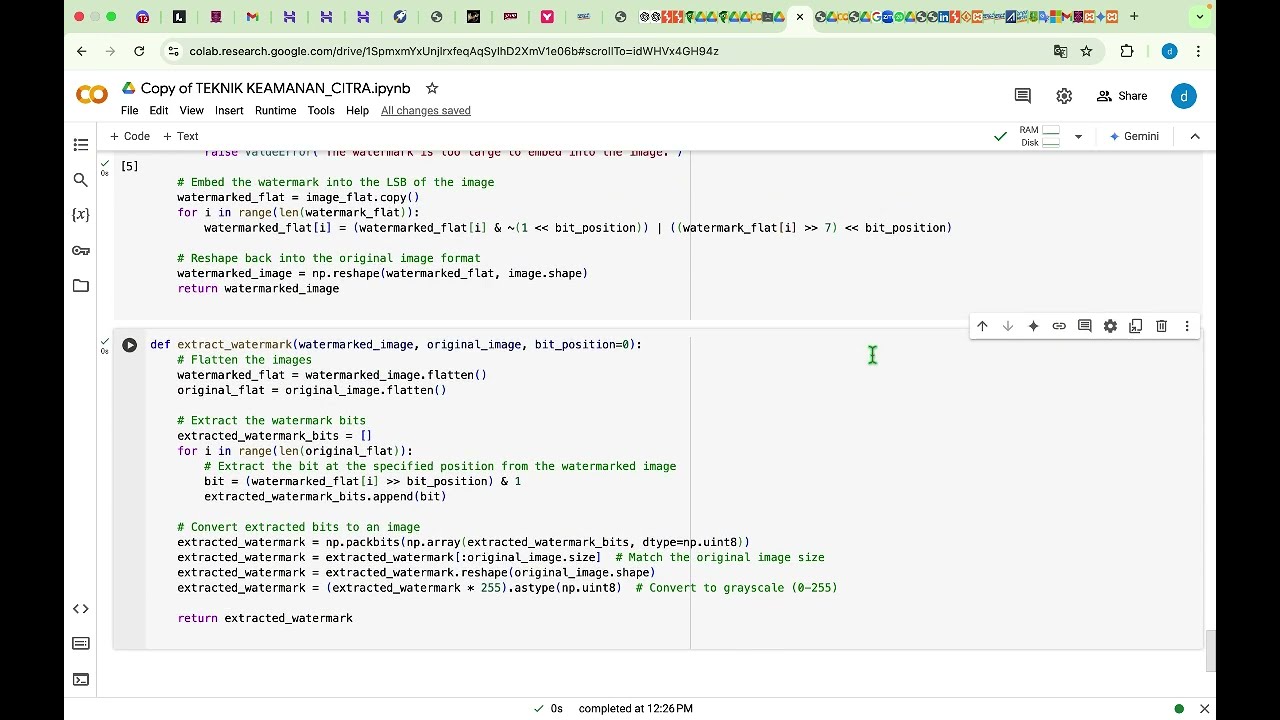Open Find and replace in sidebar

[81, 180]
